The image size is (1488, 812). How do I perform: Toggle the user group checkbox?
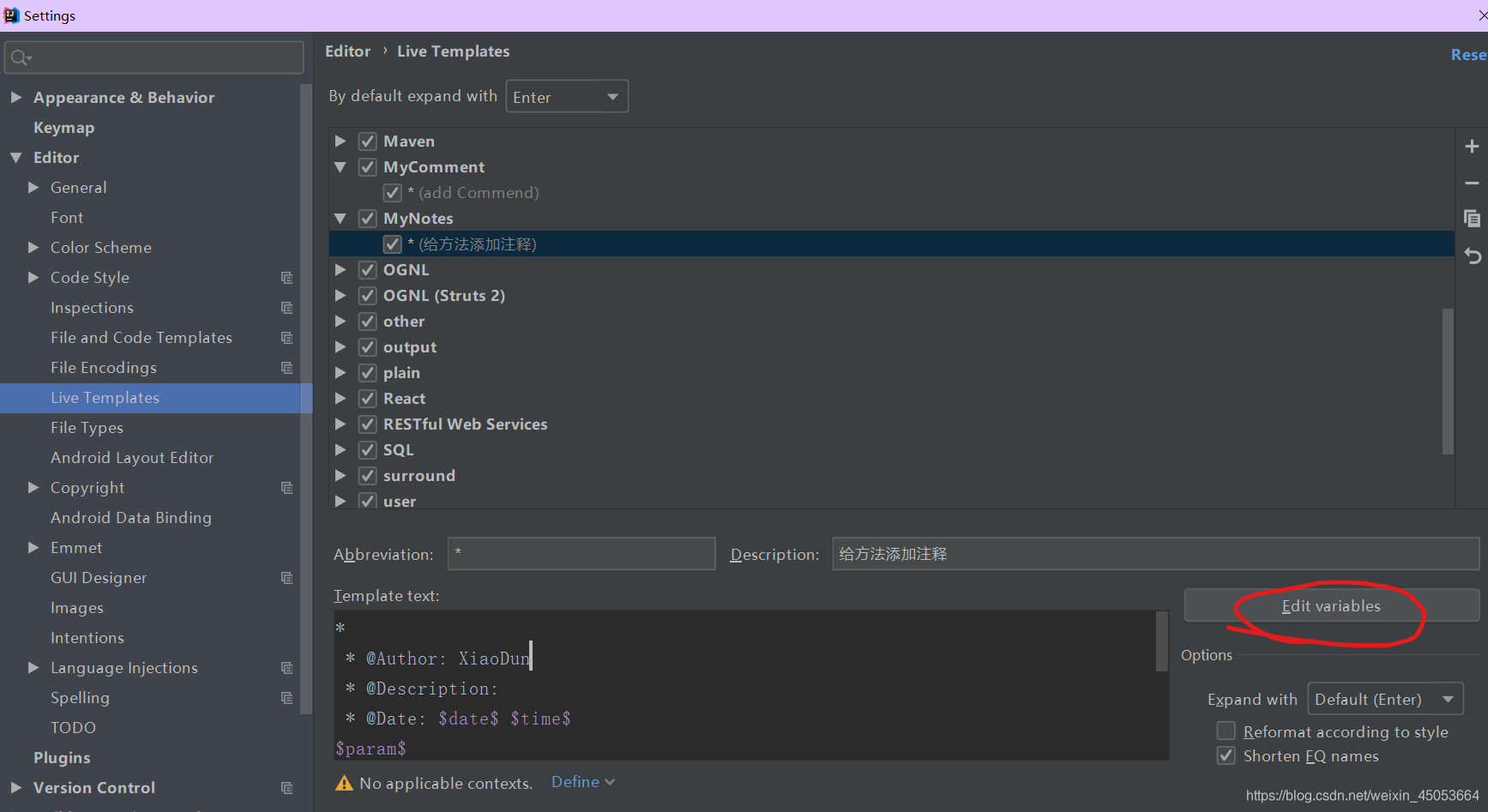(x=368, y=501)
